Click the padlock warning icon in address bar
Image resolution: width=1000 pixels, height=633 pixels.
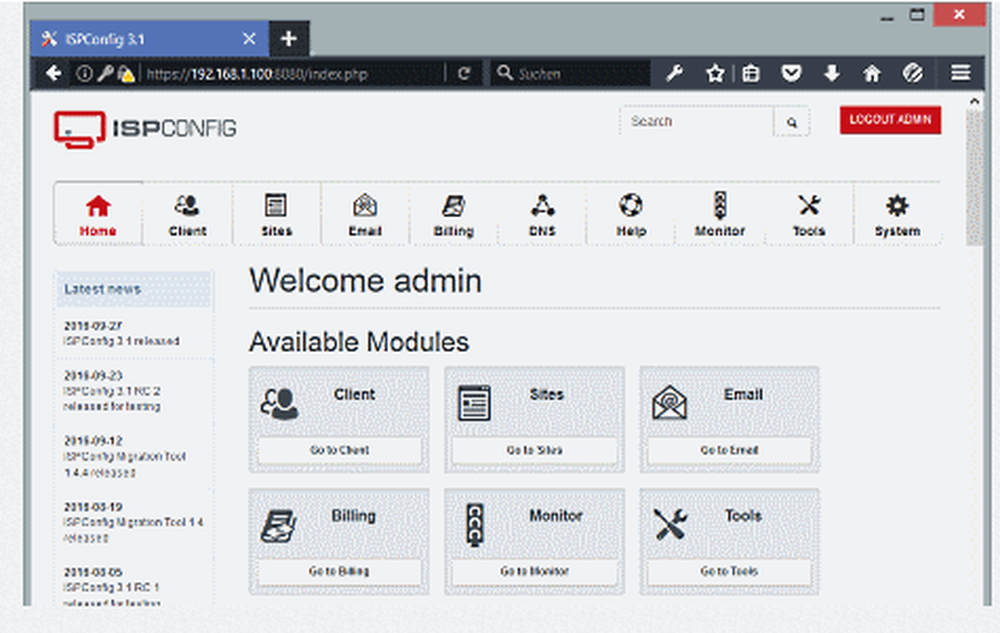(126, 74)
